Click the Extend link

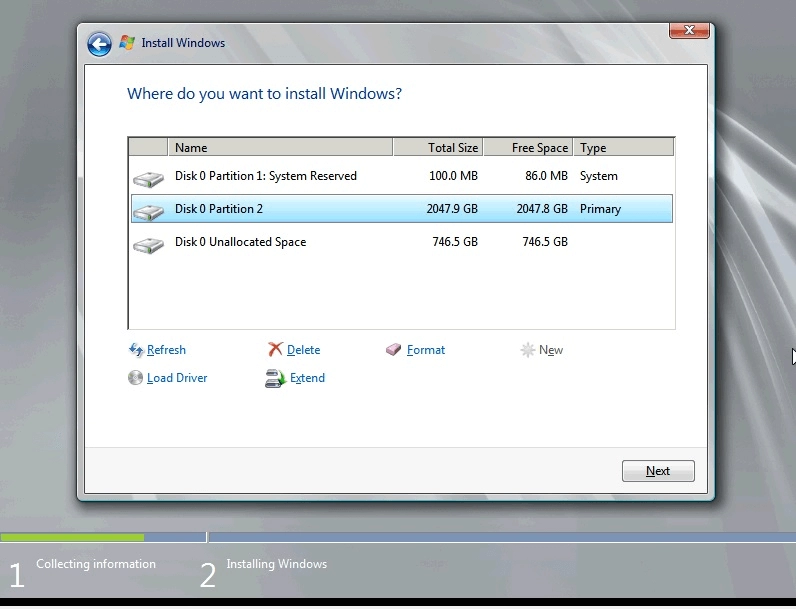[307, 378]
